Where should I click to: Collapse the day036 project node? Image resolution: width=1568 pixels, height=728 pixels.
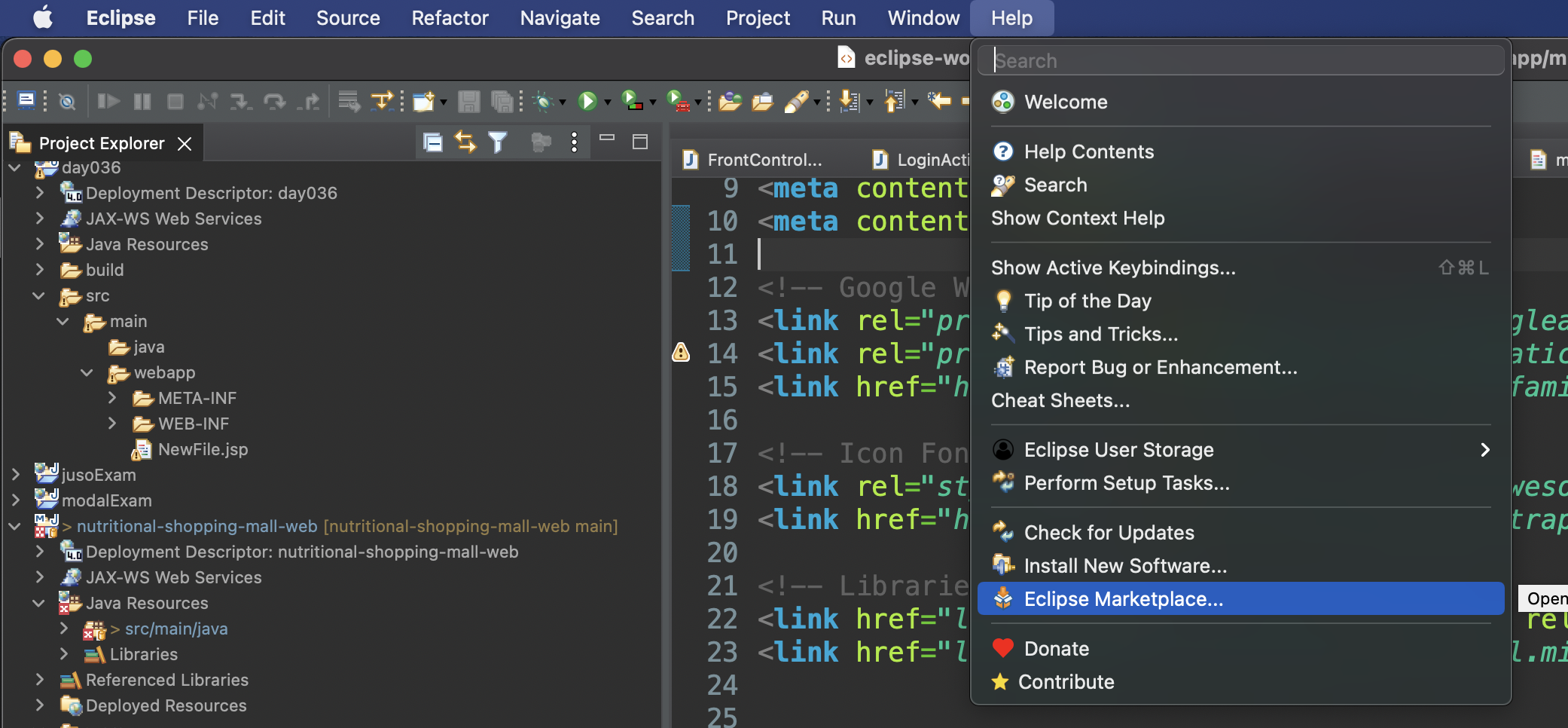coord(14,168)
